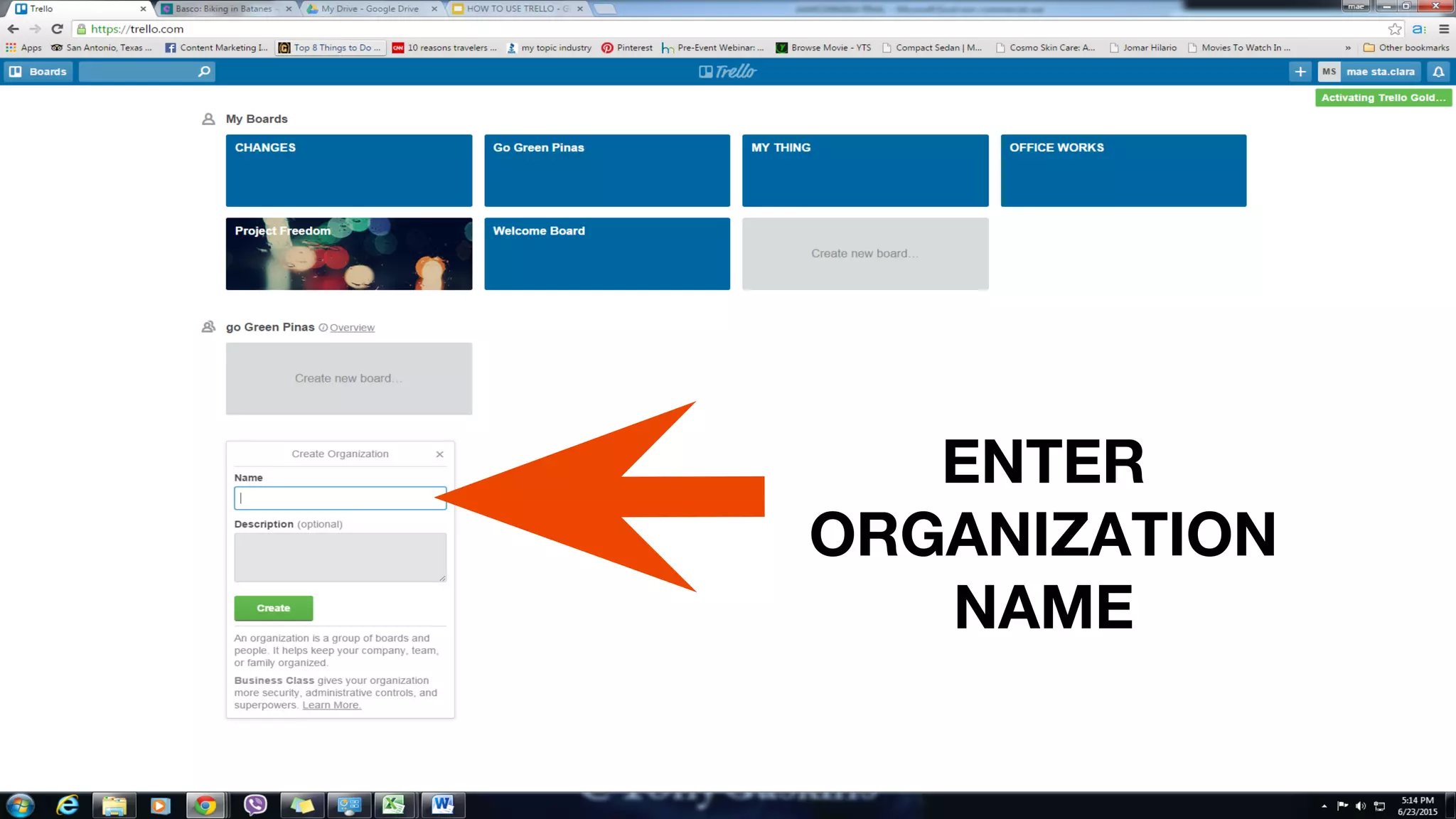The image size is (1456, 819).
Task: Open the MS avatar member menu
Action: click(x=1329, y=72)
